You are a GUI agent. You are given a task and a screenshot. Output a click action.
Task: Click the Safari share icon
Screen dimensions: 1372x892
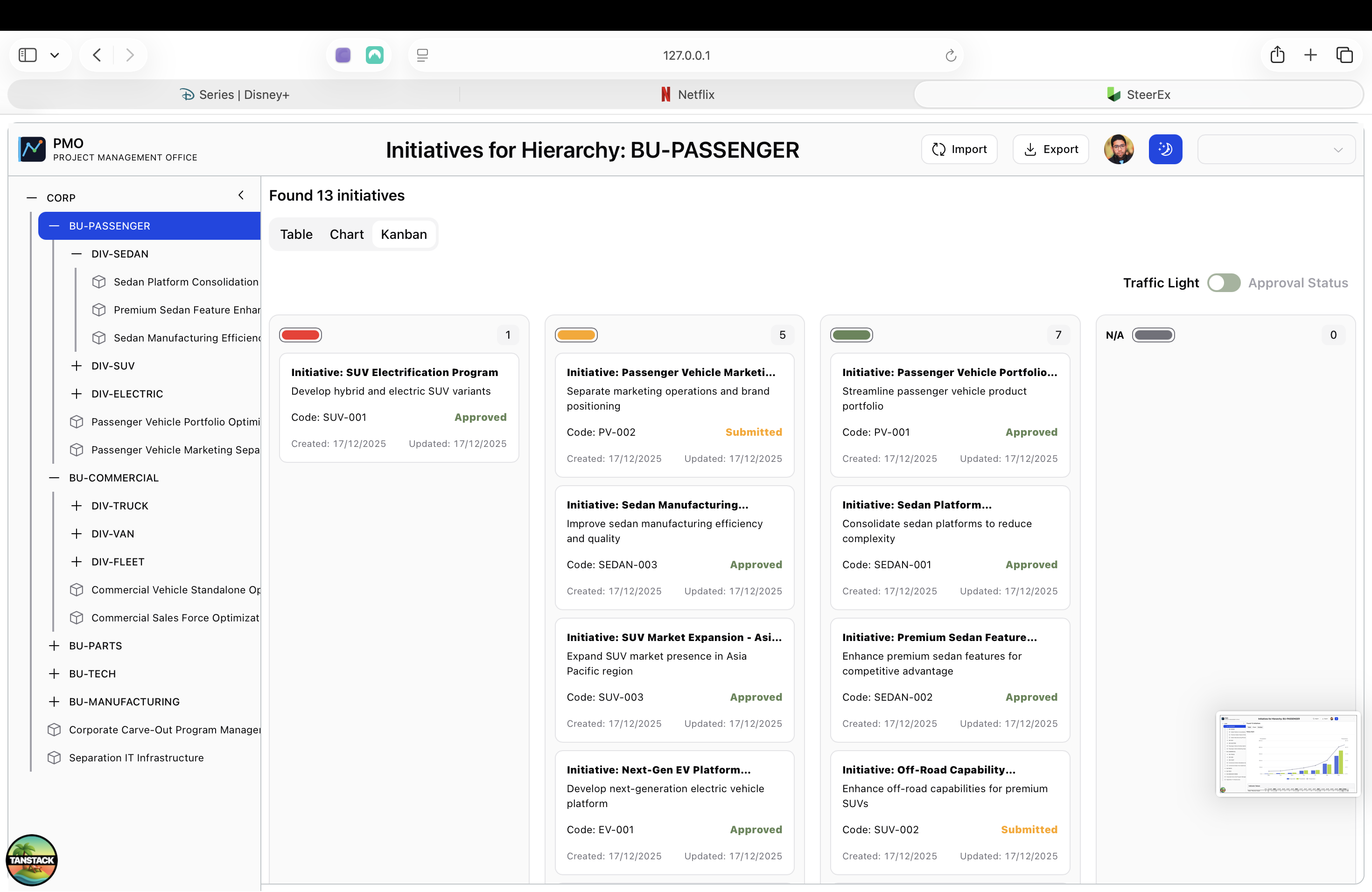(1277, 56)
